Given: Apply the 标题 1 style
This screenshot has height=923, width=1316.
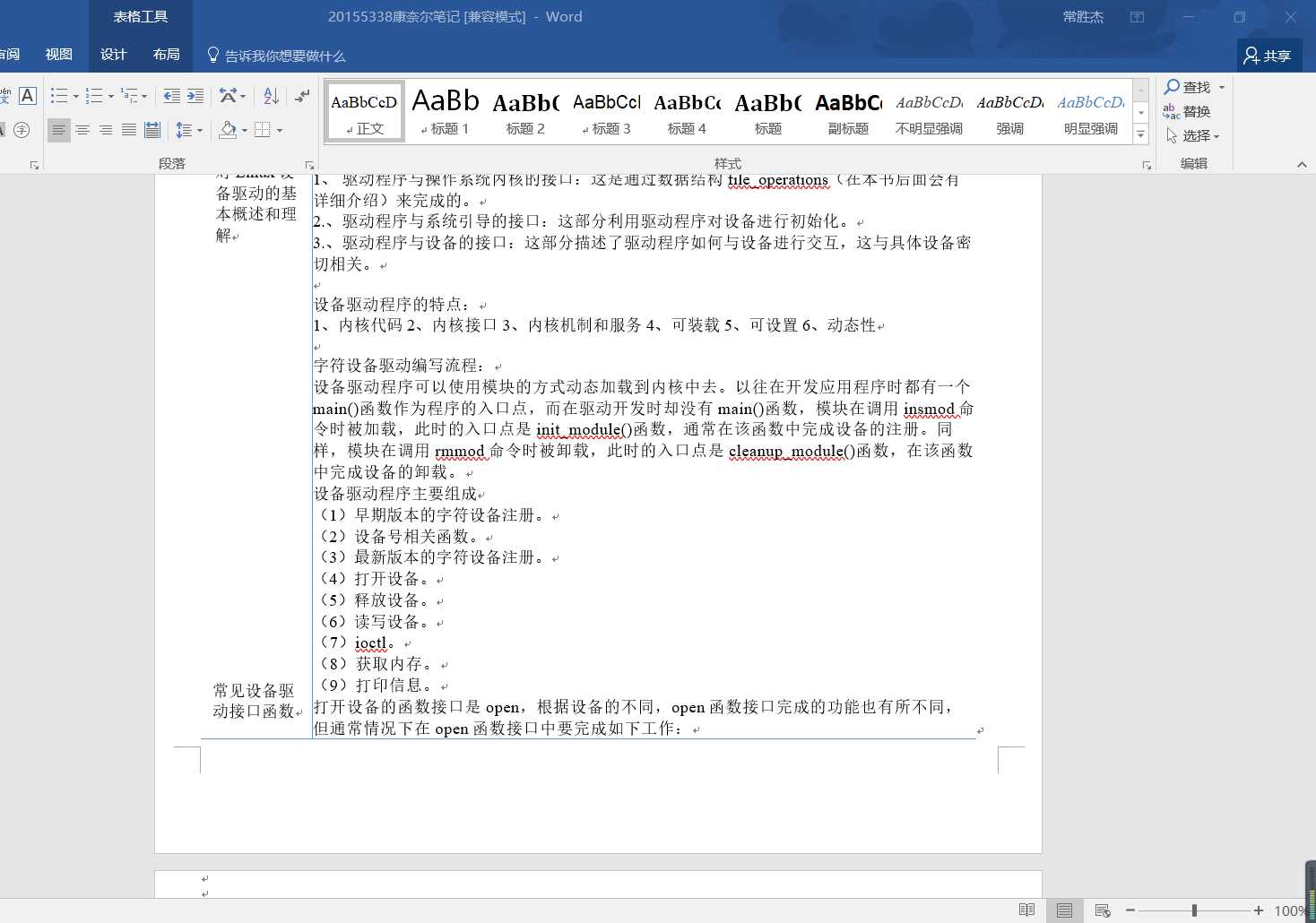Looking at the screenshot, I should pos(445,112).
